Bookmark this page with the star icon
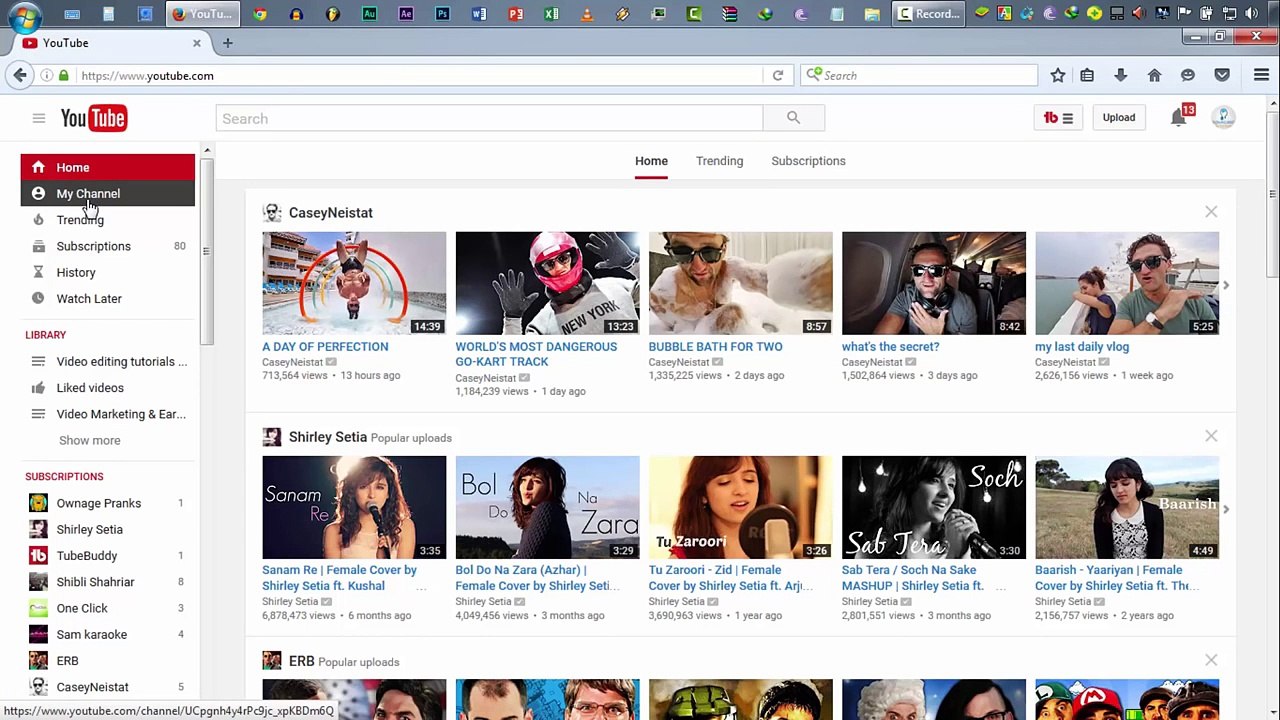This screenshot has height=720, width=1280. 1058,75
